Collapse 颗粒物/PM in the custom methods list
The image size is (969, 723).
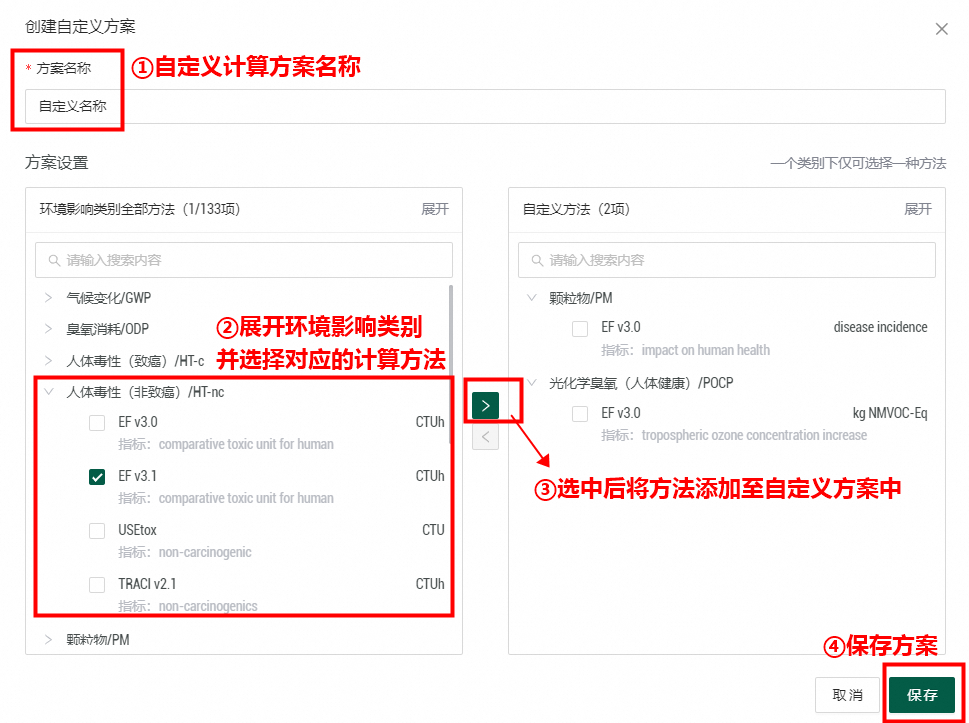pyautogui.click(x=531, y=298)
